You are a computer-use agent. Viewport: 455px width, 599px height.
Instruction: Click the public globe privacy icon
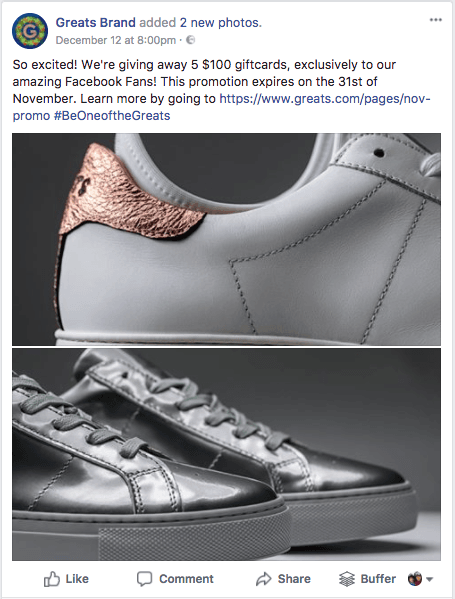point(190,40)
